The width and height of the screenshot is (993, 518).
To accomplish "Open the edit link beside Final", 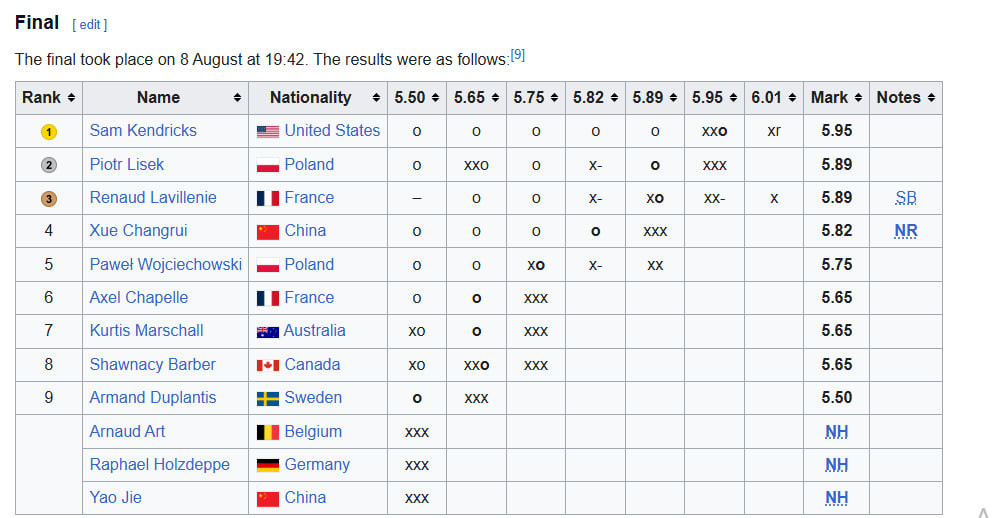I will click(x=90, y=24).
